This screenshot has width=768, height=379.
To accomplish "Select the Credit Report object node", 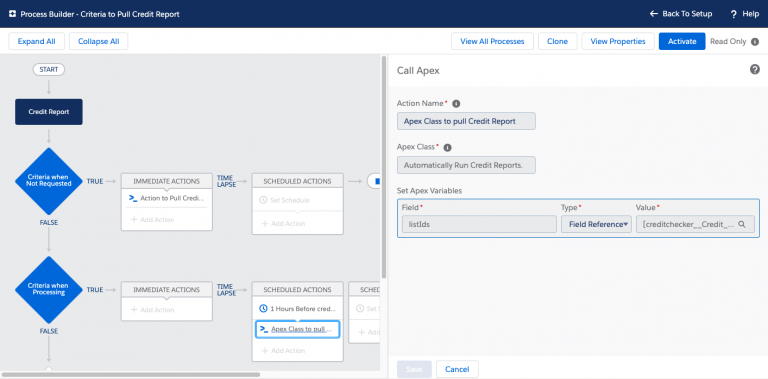I will [48, 112].
